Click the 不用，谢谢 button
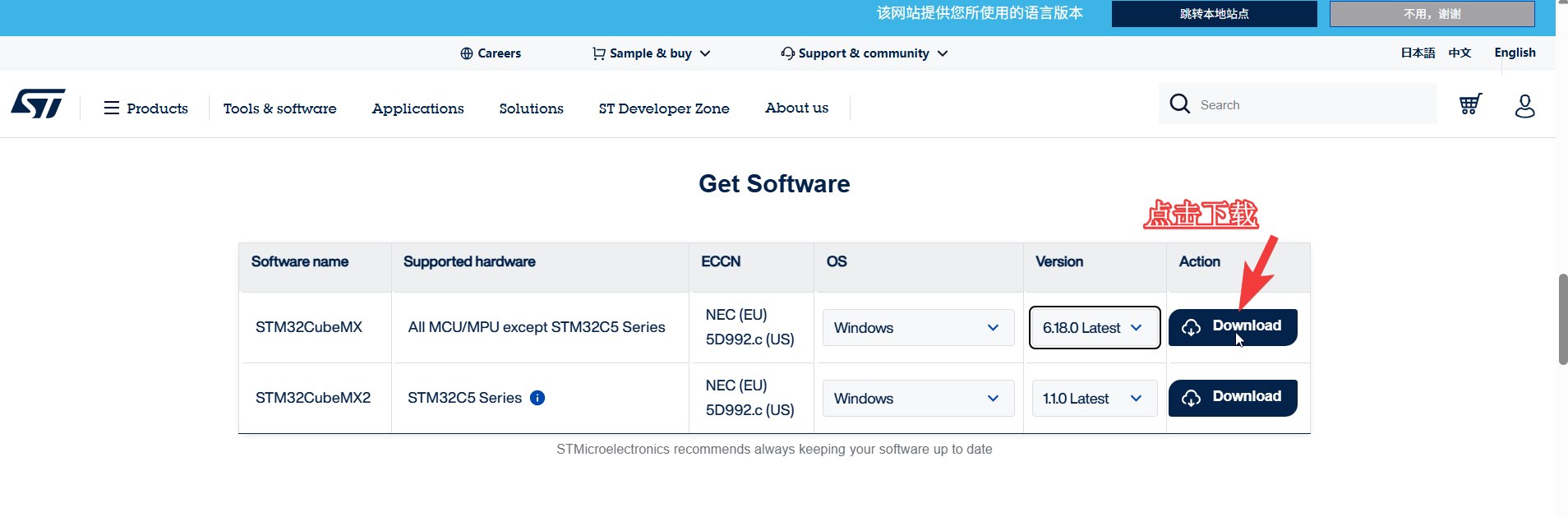The image size is (1568, 517). (1432, 14)
